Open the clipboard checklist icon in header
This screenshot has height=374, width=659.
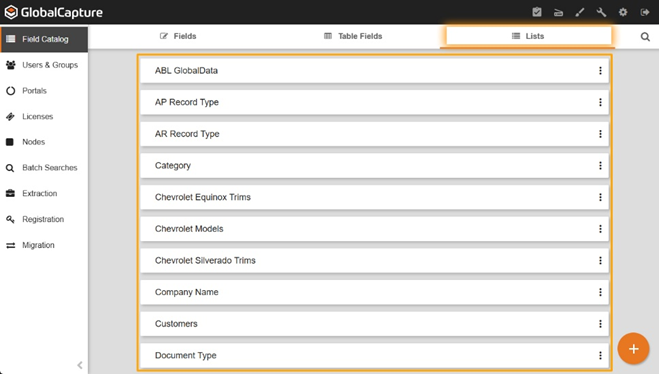coord(537,12)
